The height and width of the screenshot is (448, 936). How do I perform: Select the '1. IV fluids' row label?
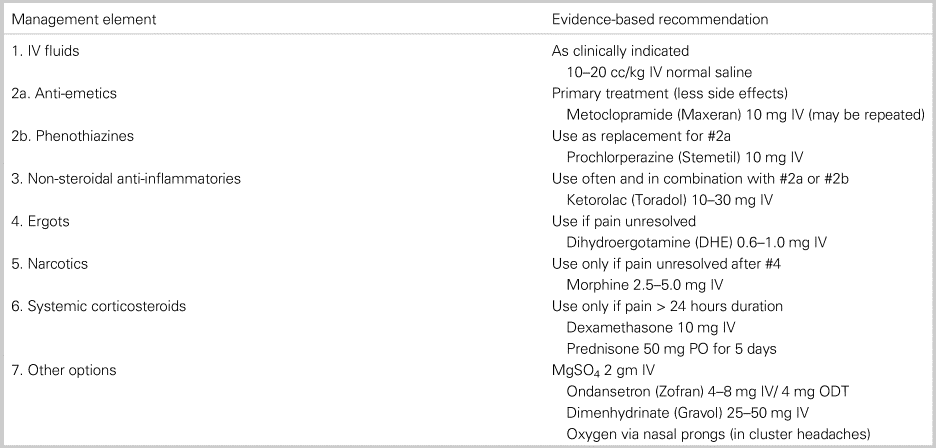point(41,50)
